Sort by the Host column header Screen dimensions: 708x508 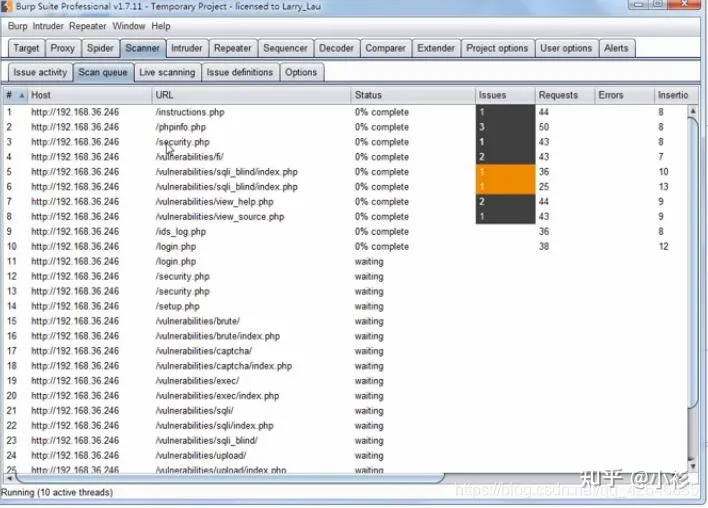89,95
